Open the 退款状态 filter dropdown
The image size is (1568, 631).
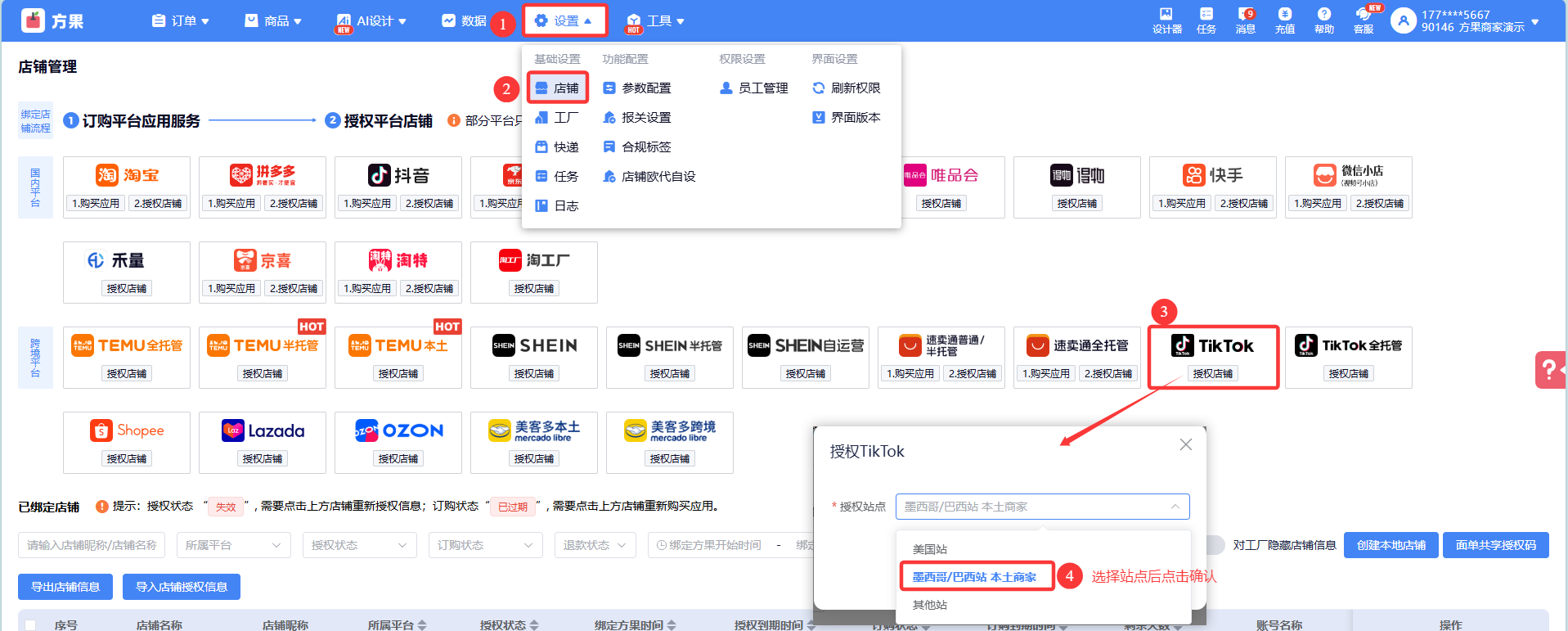[x=595, y=545]
